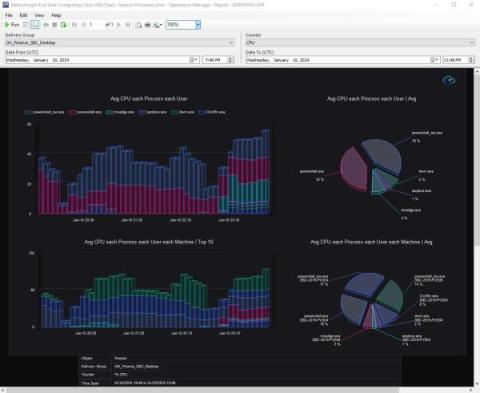Go to the previous report page

point(83,25)
